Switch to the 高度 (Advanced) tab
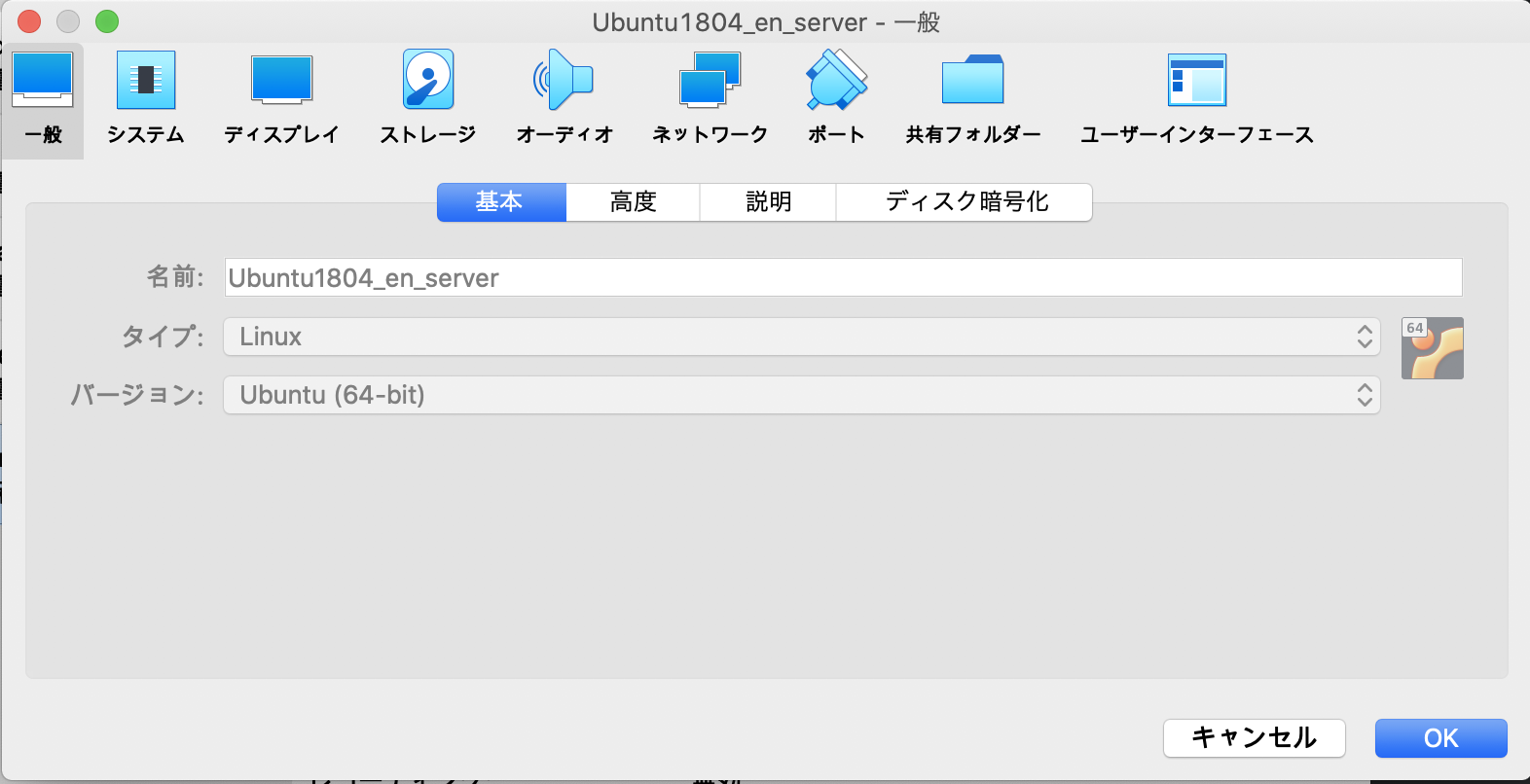The height and width of the screenshot is (784, 1530). 634,202
